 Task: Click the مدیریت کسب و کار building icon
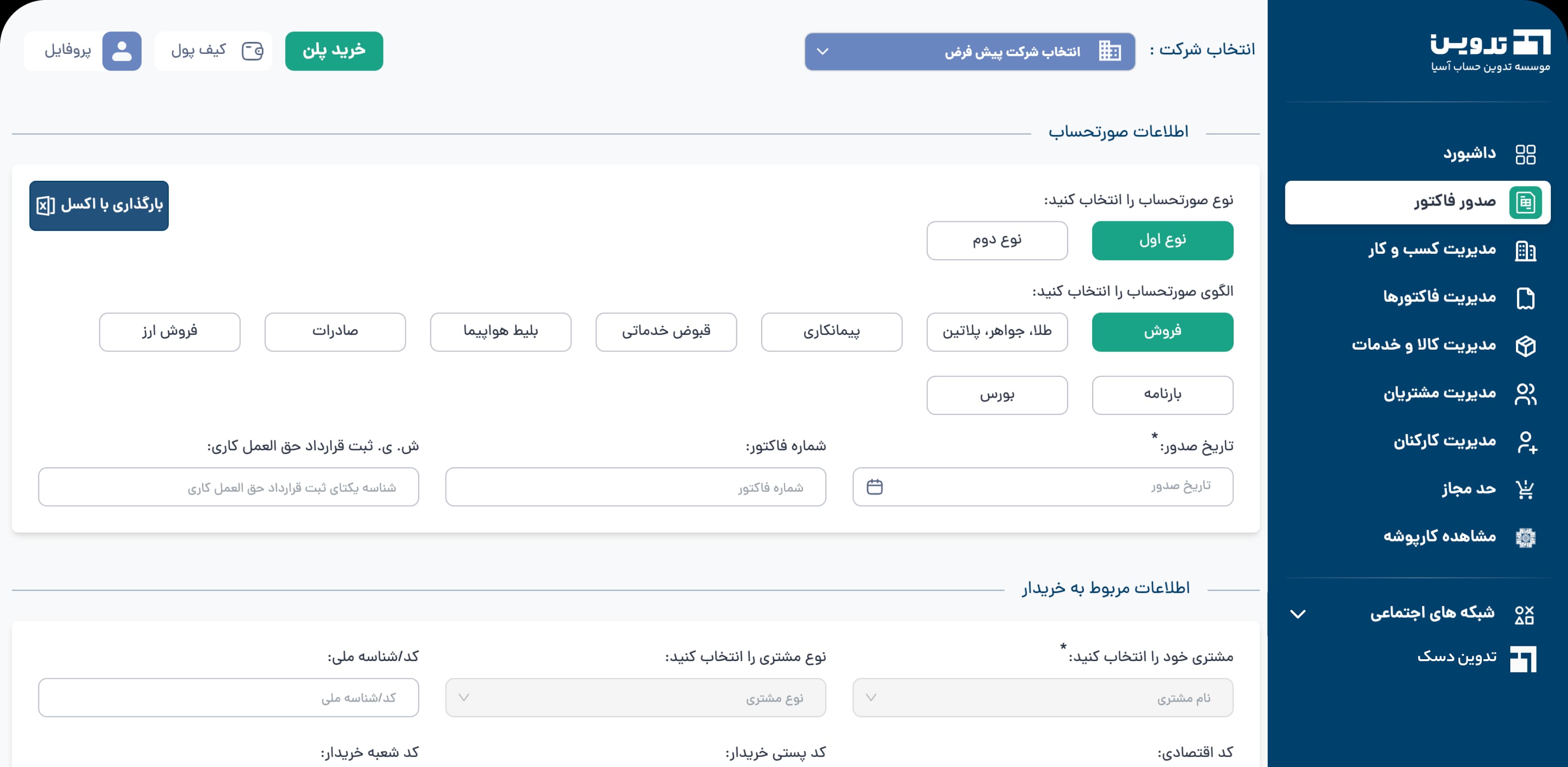click(x=1525, y=250)
